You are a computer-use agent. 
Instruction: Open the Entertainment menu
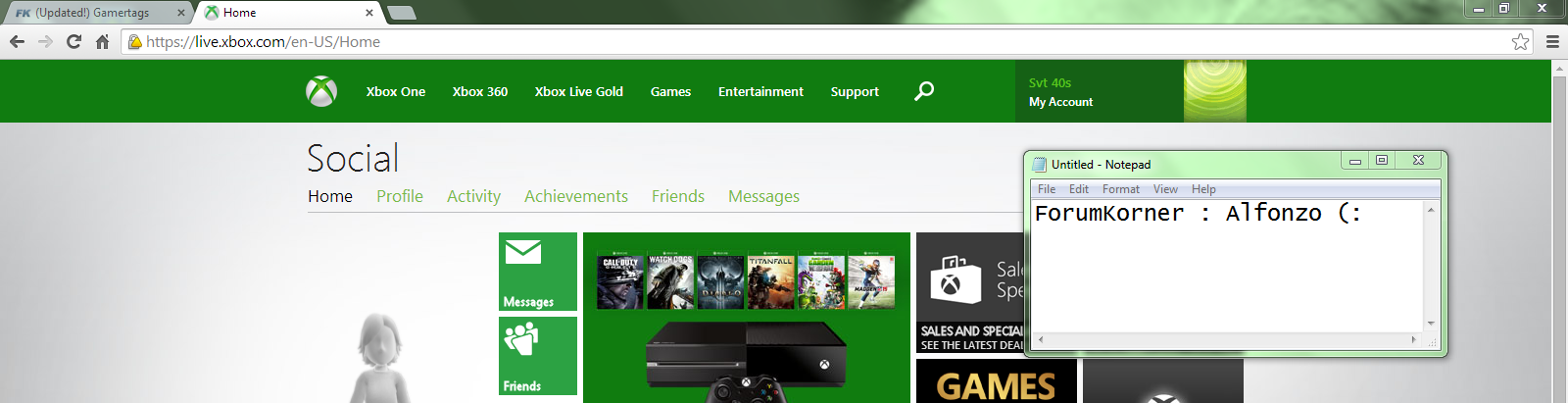coord(760,91)
